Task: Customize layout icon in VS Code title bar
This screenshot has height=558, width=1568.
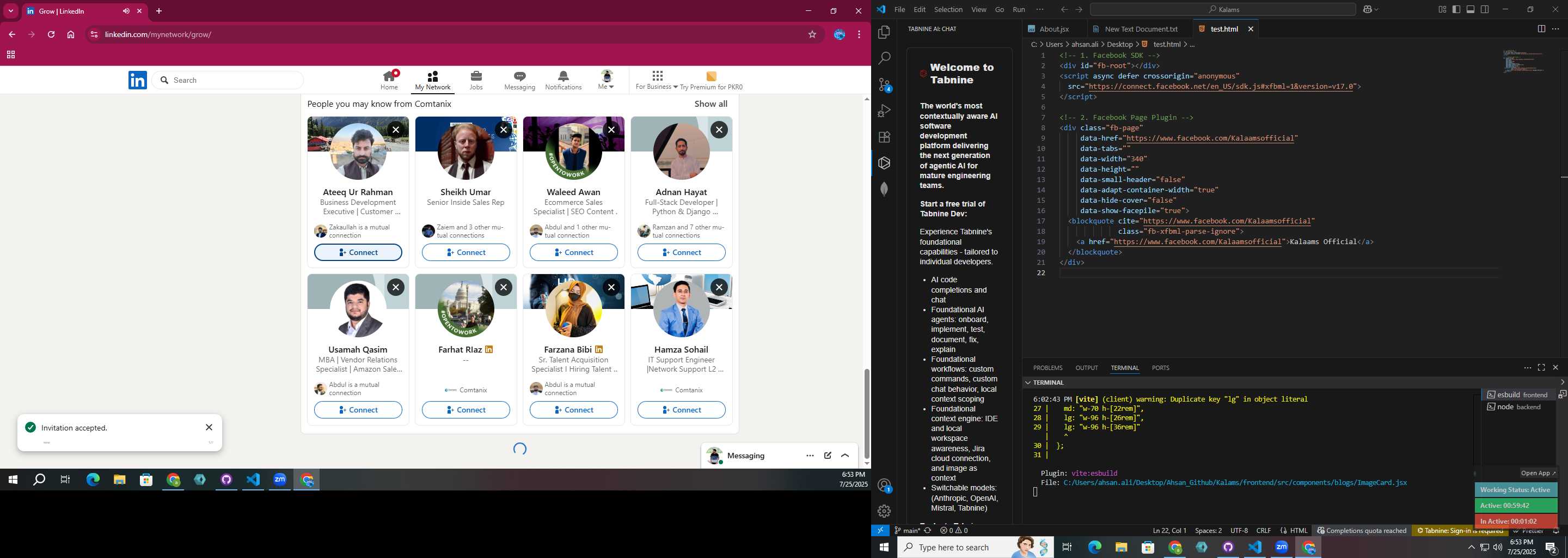Action: pyautogui.click(x=1442, y=9)
